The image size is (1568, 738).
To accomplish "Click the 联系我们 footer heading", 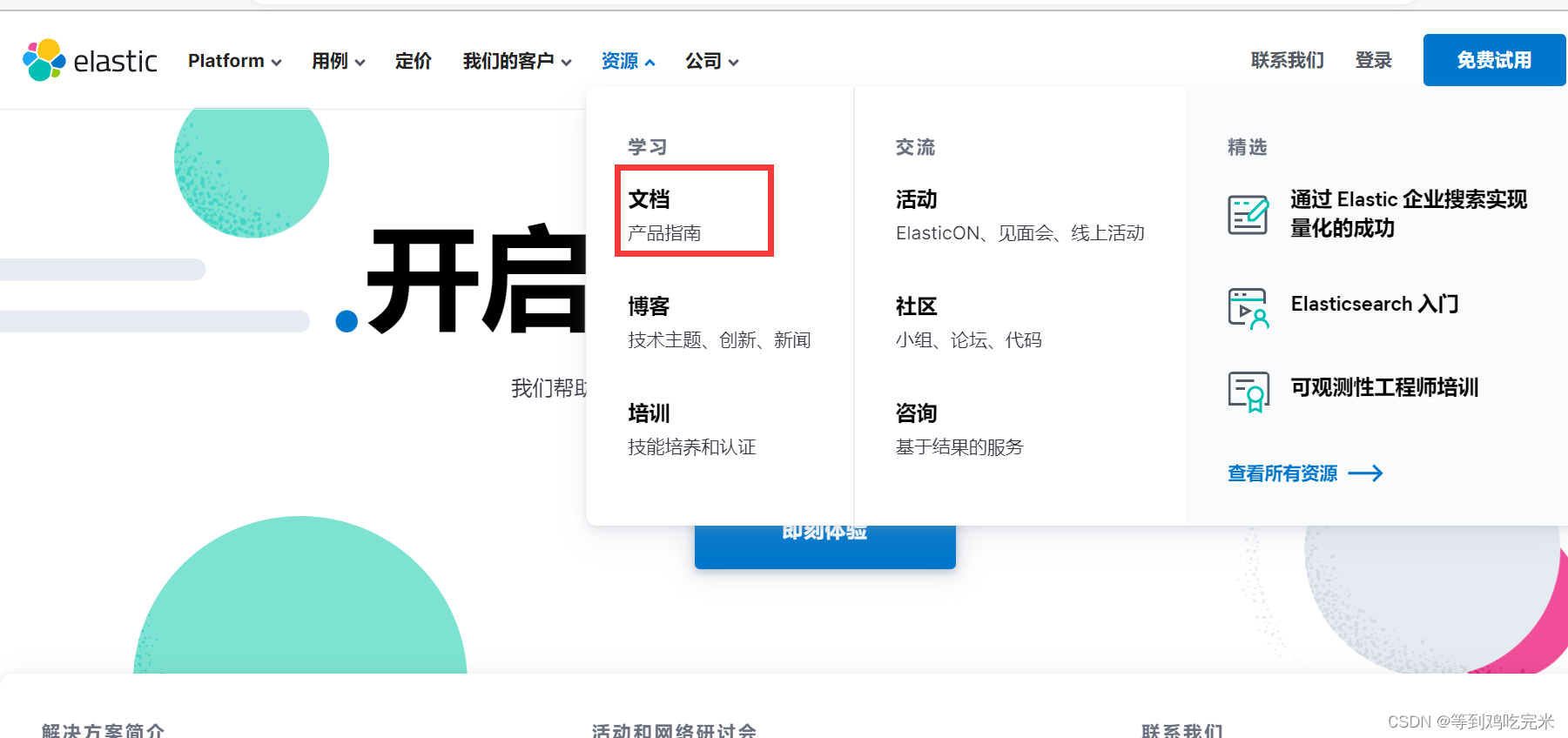I will click(x=1183, y=730).
